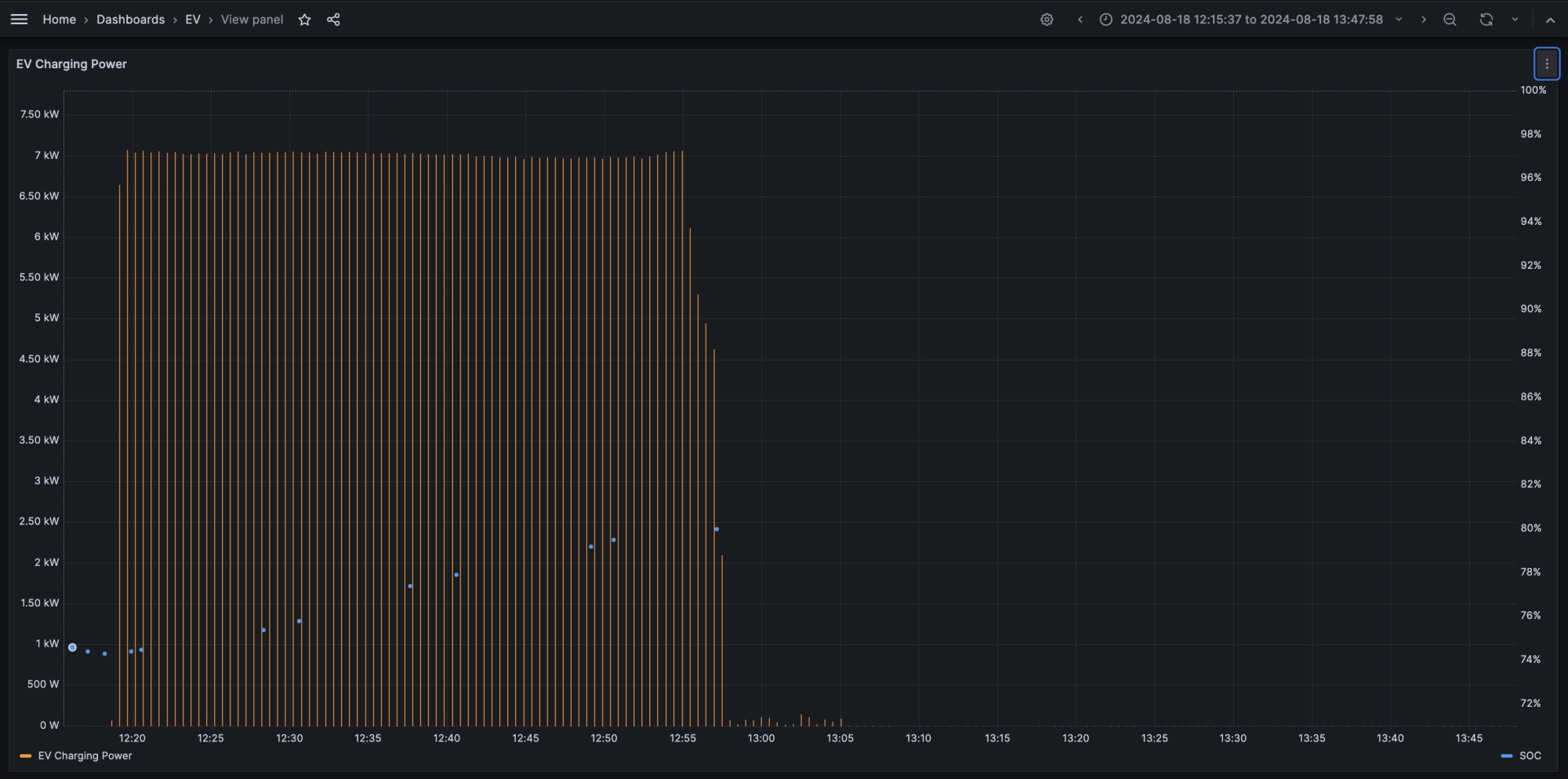
Task: Click the 13:30 time axis label
Action: tap(1232, 738)
